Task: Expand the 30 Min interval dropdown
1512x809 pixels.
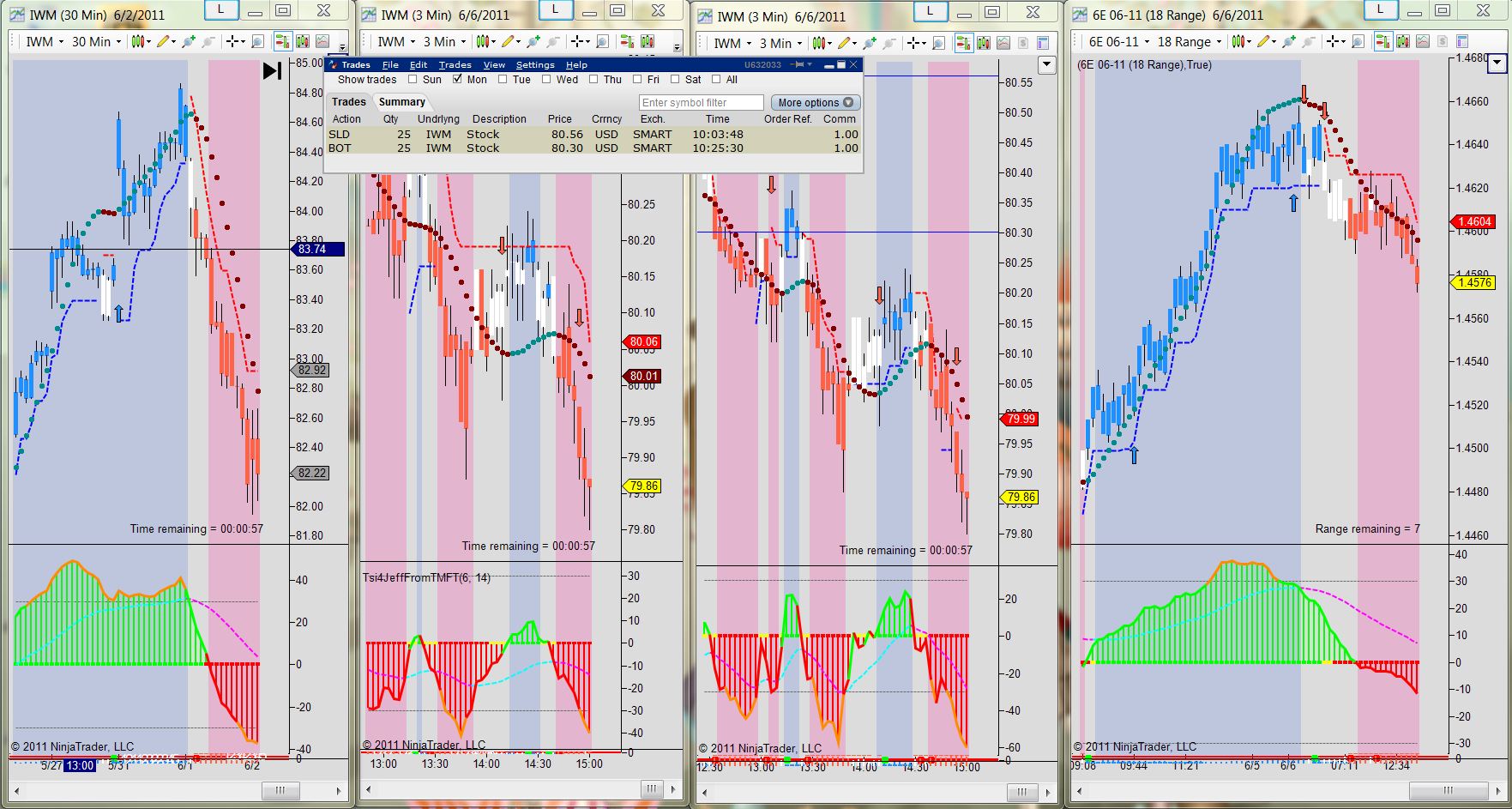Action: coord(96,41)
